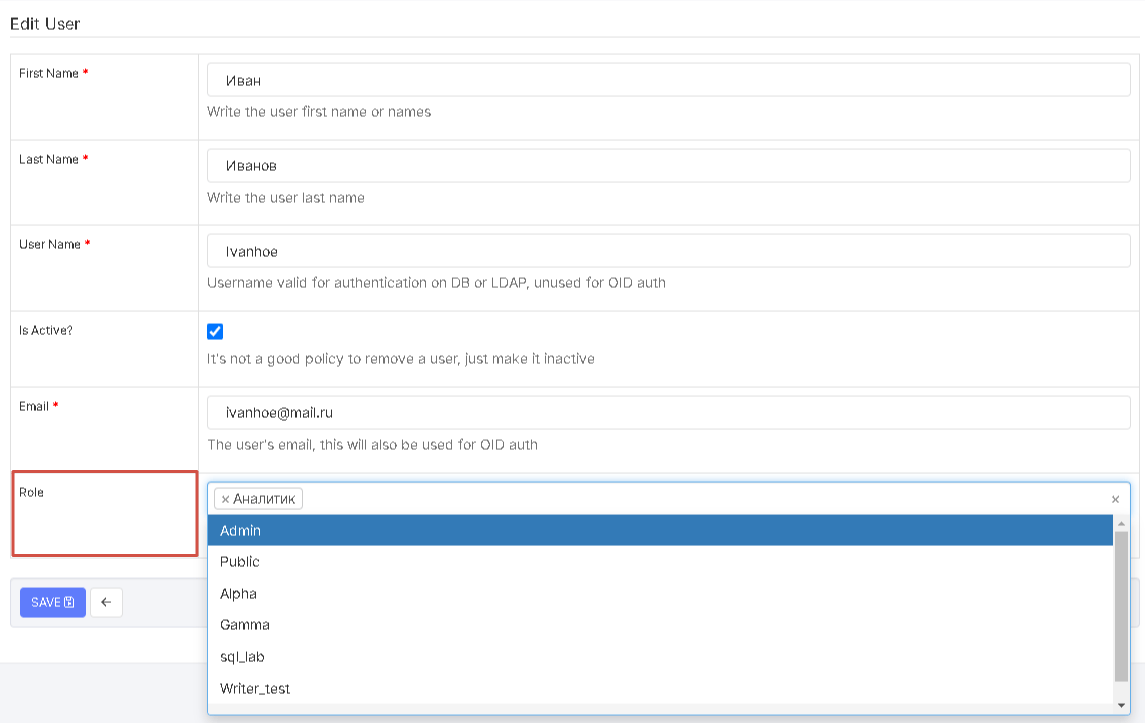
Task: Focus the First Name field
Action: point(668,81)
